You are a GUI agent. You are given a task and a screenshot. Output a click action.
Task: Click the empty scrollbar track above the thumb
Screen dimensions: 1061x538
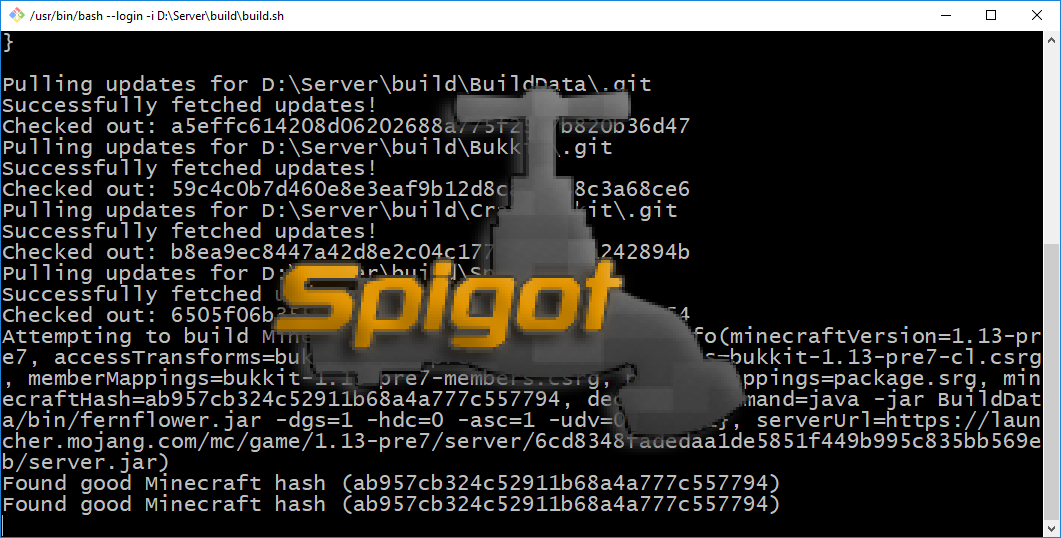coord(1052,146)
